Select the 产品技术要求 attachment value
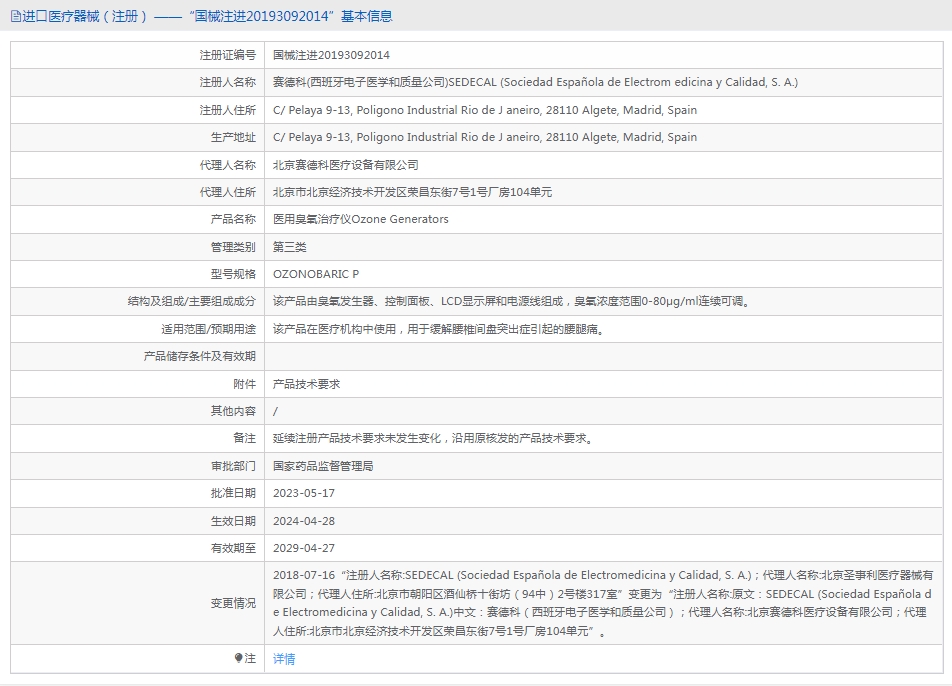Image resolution: width=952 pixels, height=686 pixels. click(x=306, y=384)
